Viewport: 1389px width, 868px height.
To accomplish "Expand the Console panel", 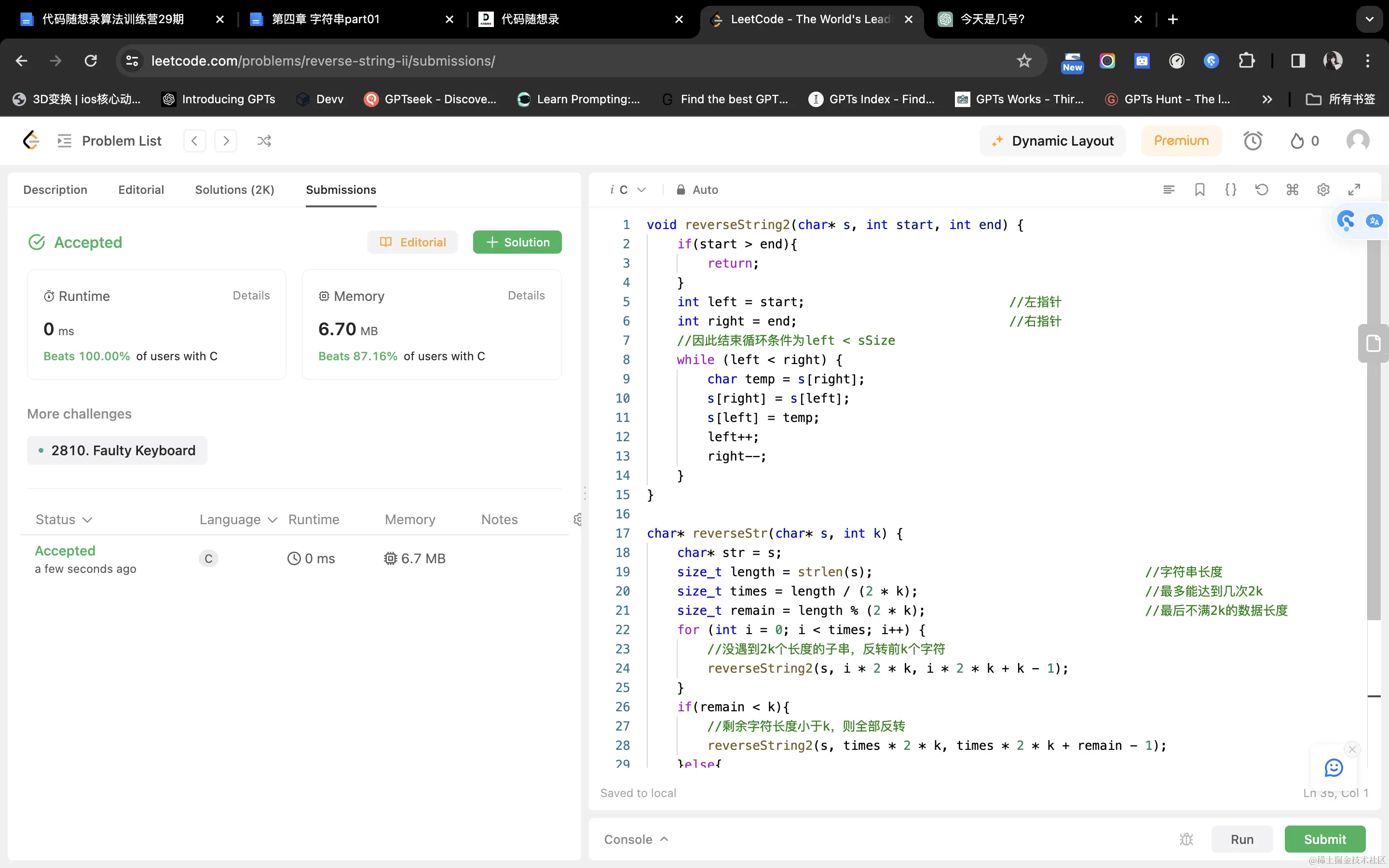I will coord(636,839).
